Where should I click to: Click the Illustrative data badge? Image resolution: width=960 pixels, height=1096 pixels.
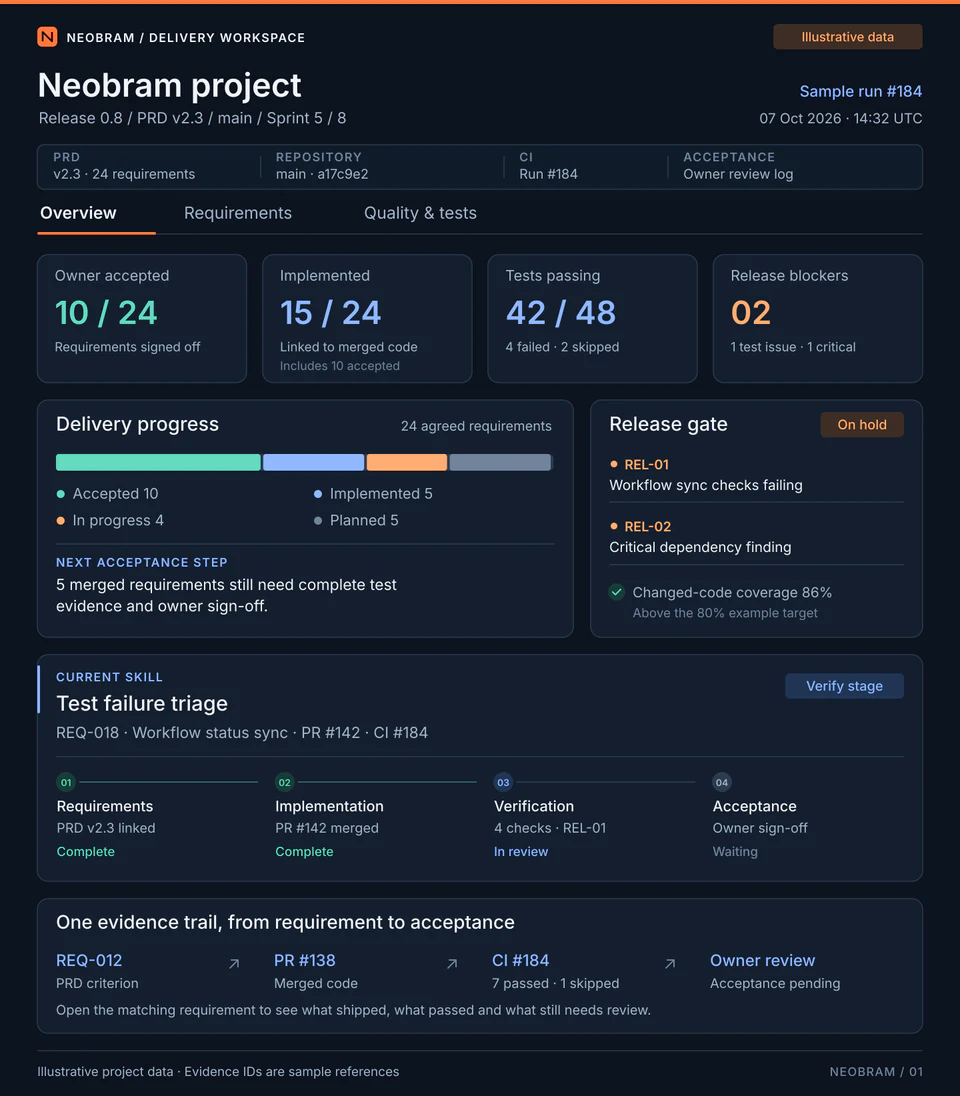click(847, 37)
